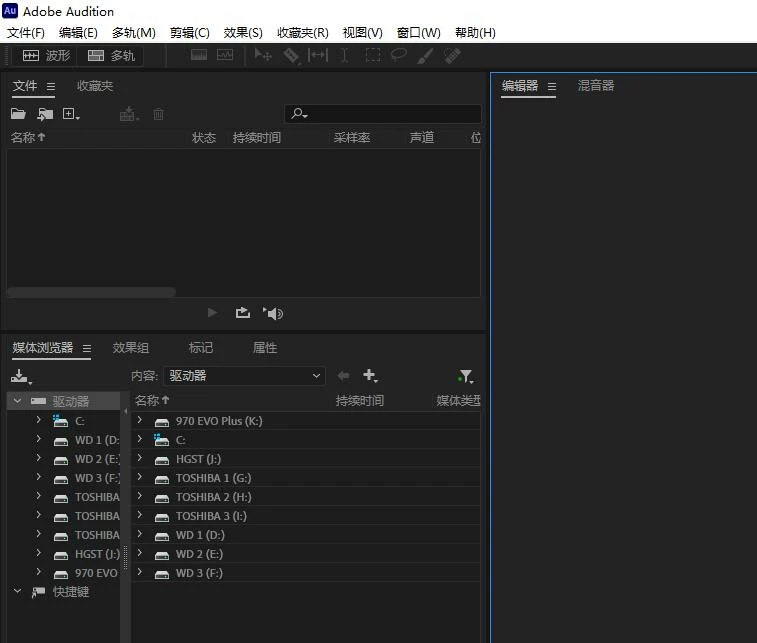Expand WD 1 (D:) in left tree
Viewport: 757px width, 643px height.
click(x=39, y=439)
